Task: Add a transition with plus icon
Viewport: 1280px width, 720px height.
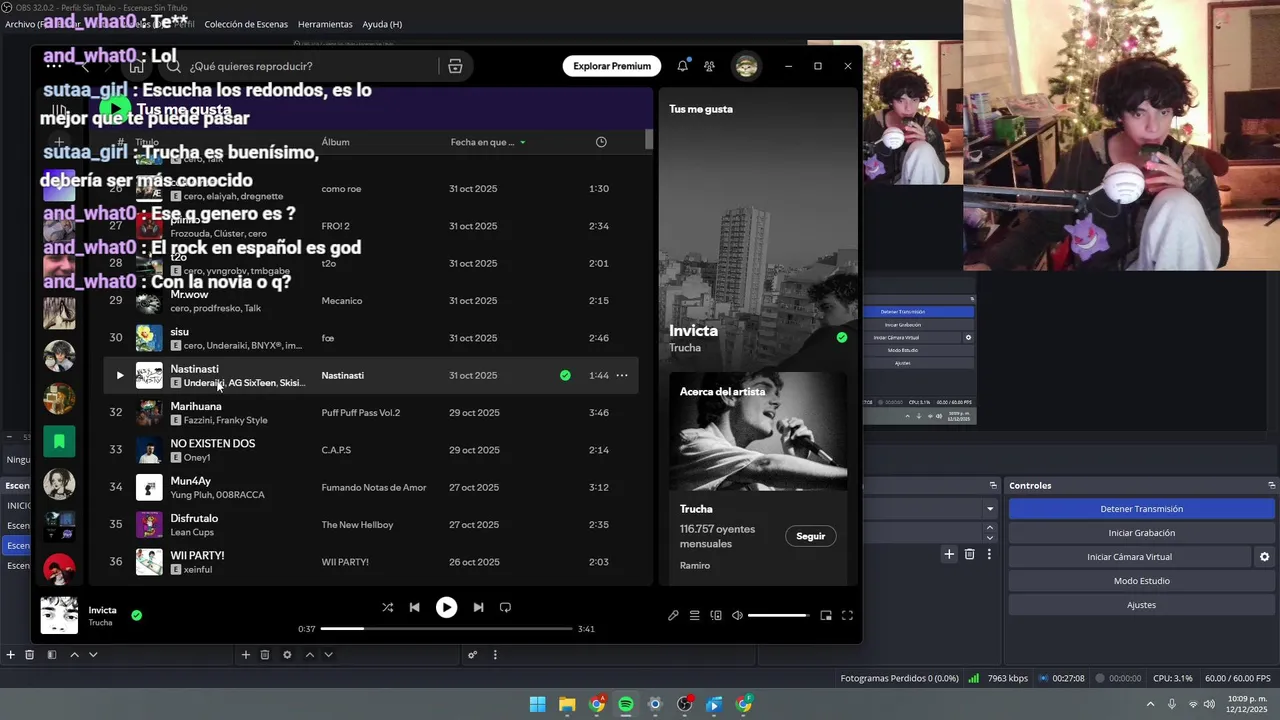Action: [x=949, y=554]
